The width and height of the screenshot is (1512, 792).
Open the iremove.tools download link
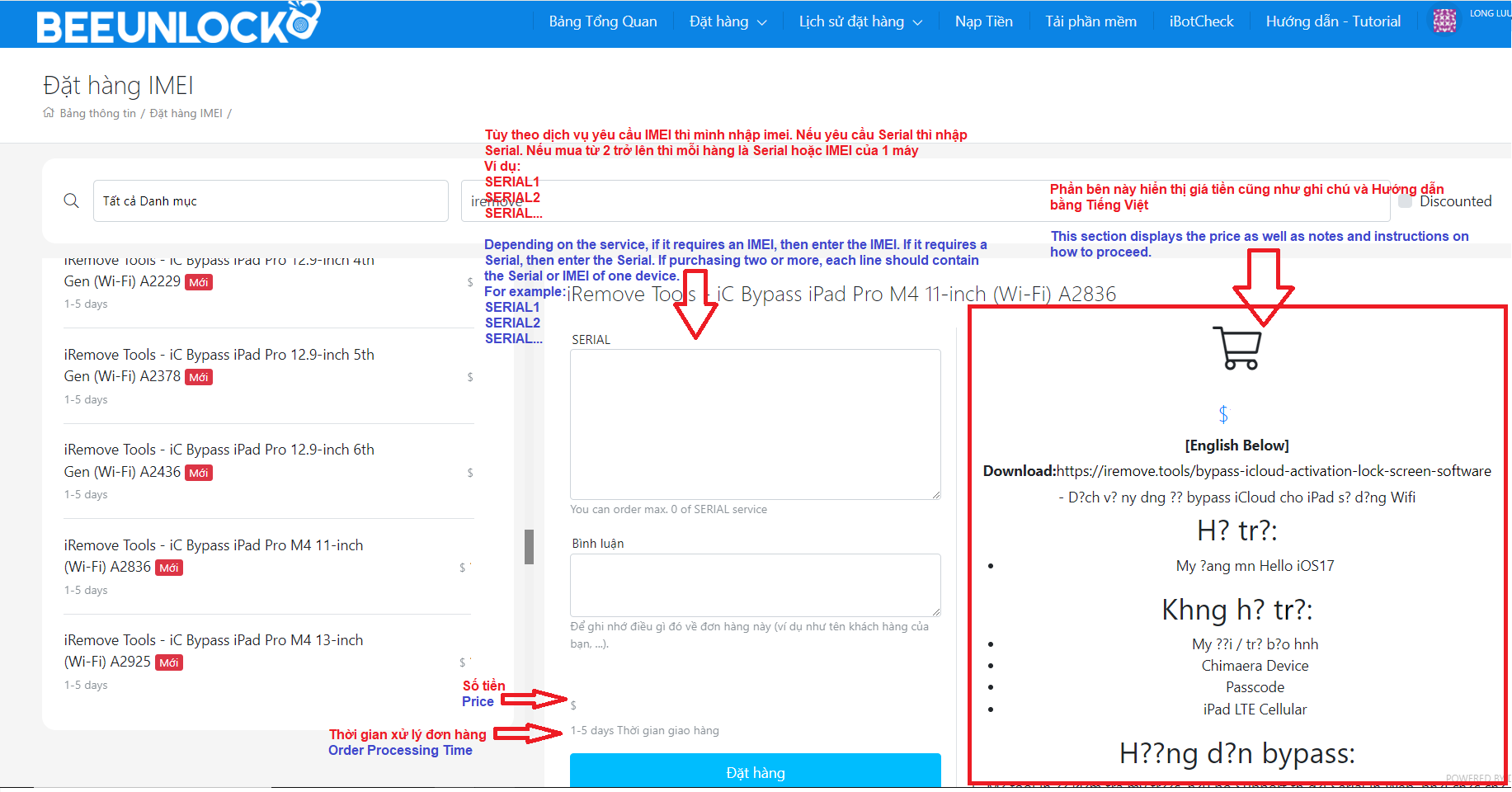(x=1274, y=471)
